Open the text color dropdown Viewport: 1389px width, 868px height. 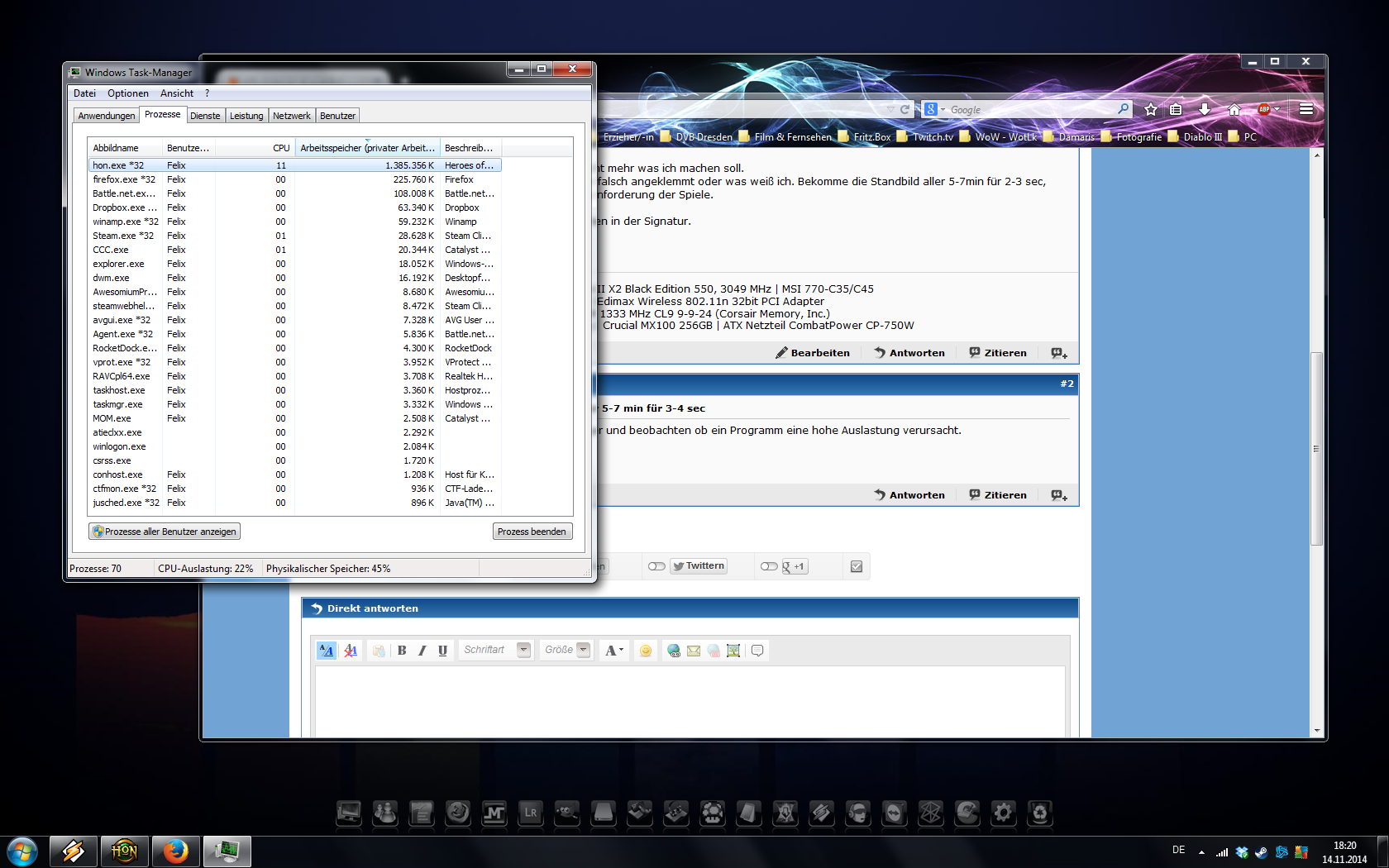614,651
